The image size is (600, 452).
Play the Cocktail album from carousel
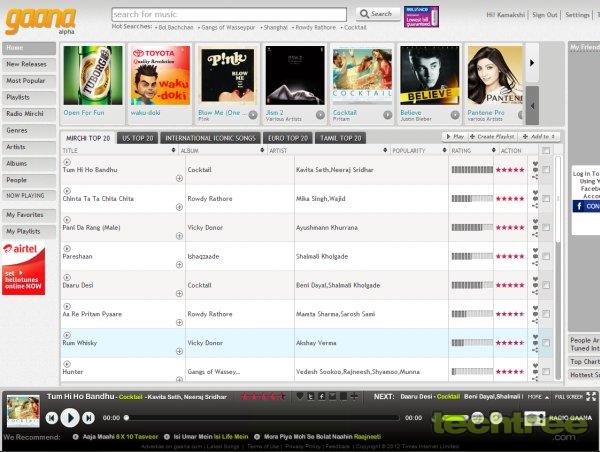pyautogui.click(x=388, y=115)
